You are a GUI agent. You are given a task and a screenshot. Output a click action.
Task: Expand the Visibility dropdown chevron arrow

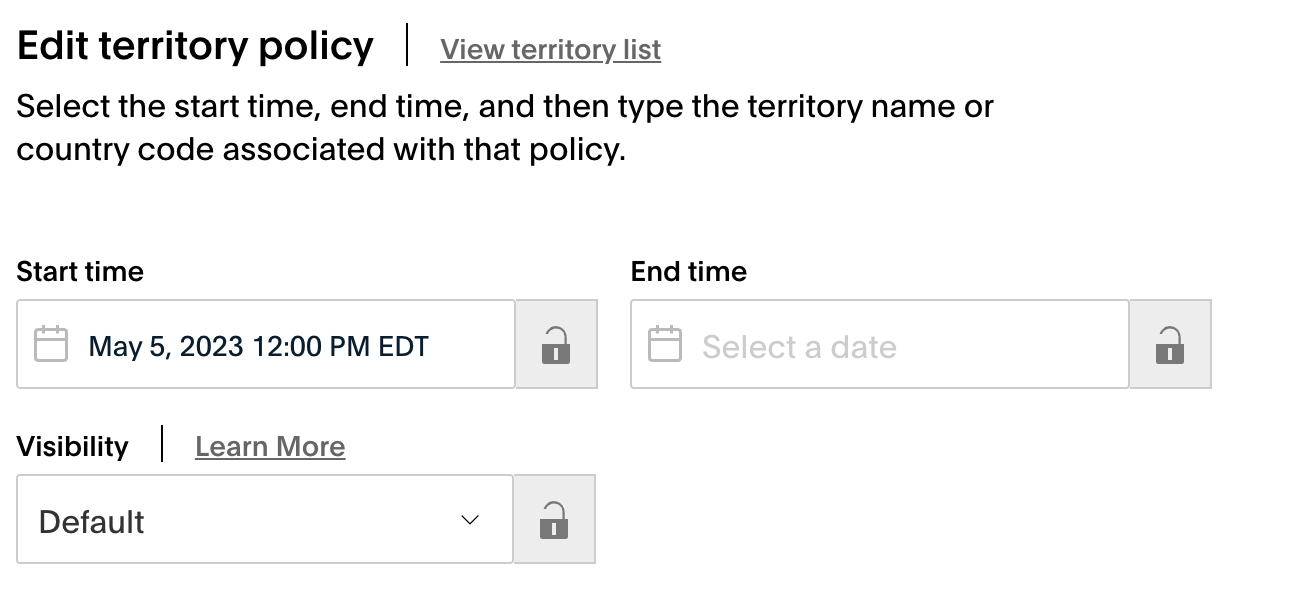[x=470, y=520]
